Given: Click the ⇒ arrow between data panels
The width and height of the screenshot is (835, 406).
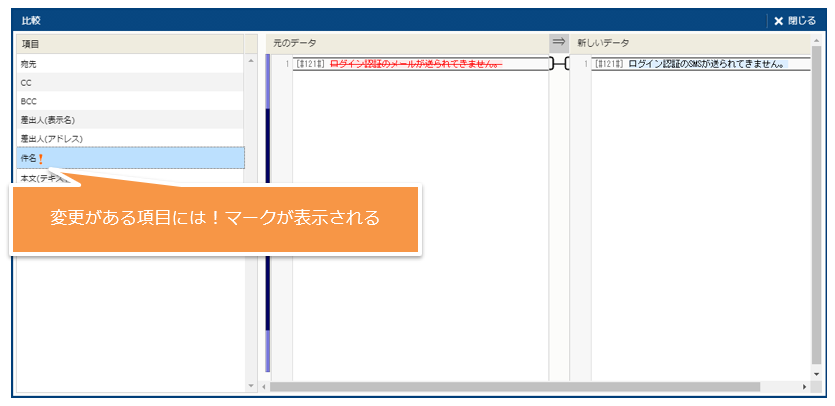Looking at the screenshot, I should point(559,43).
